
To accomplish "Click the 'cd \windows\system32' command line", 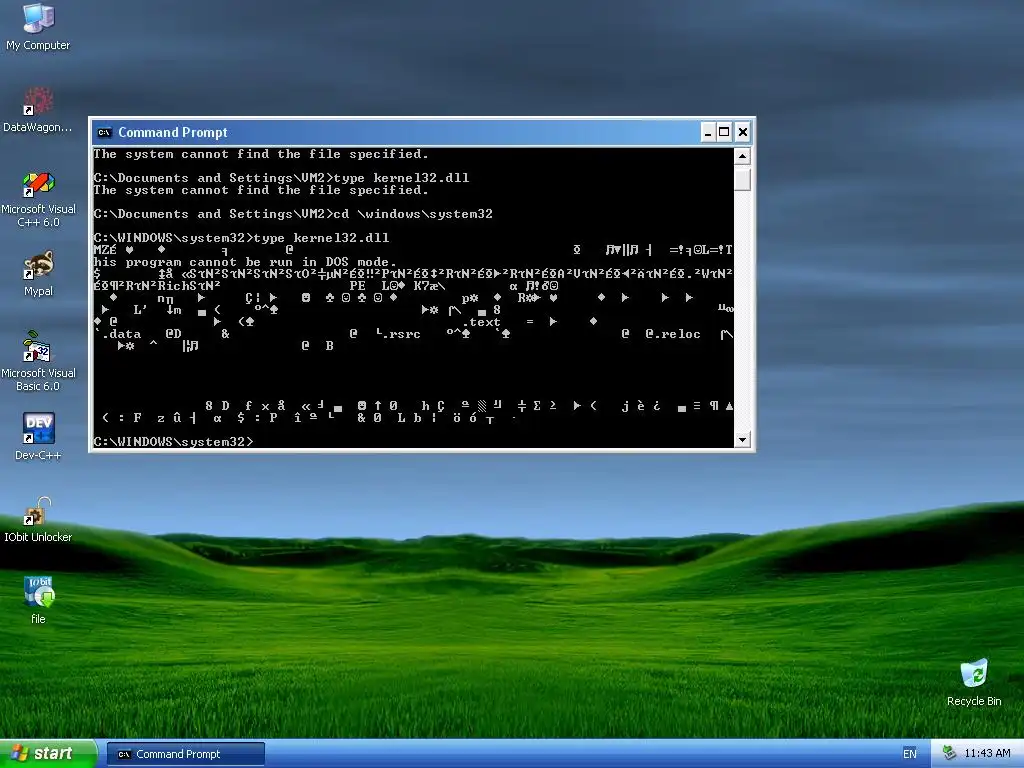I will [413, 214].
